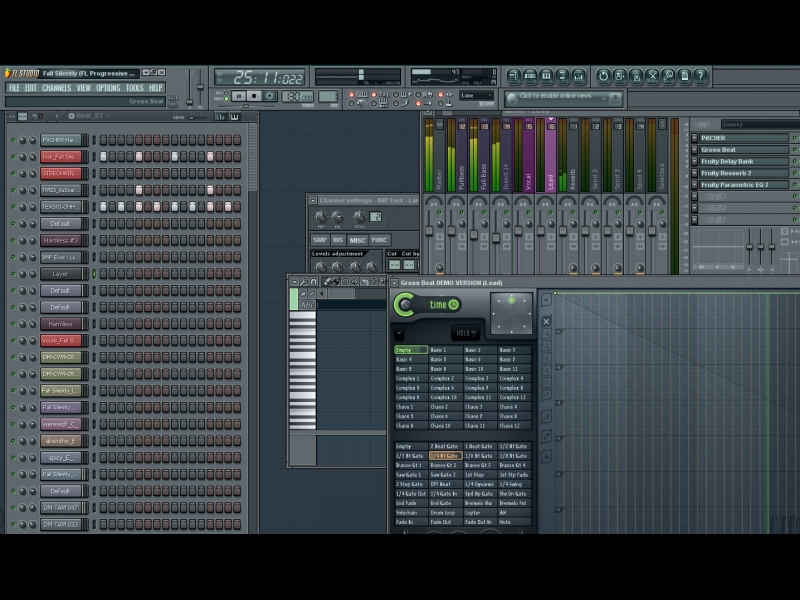Click the magnifier icon in the top toolbar

point(668,76)
